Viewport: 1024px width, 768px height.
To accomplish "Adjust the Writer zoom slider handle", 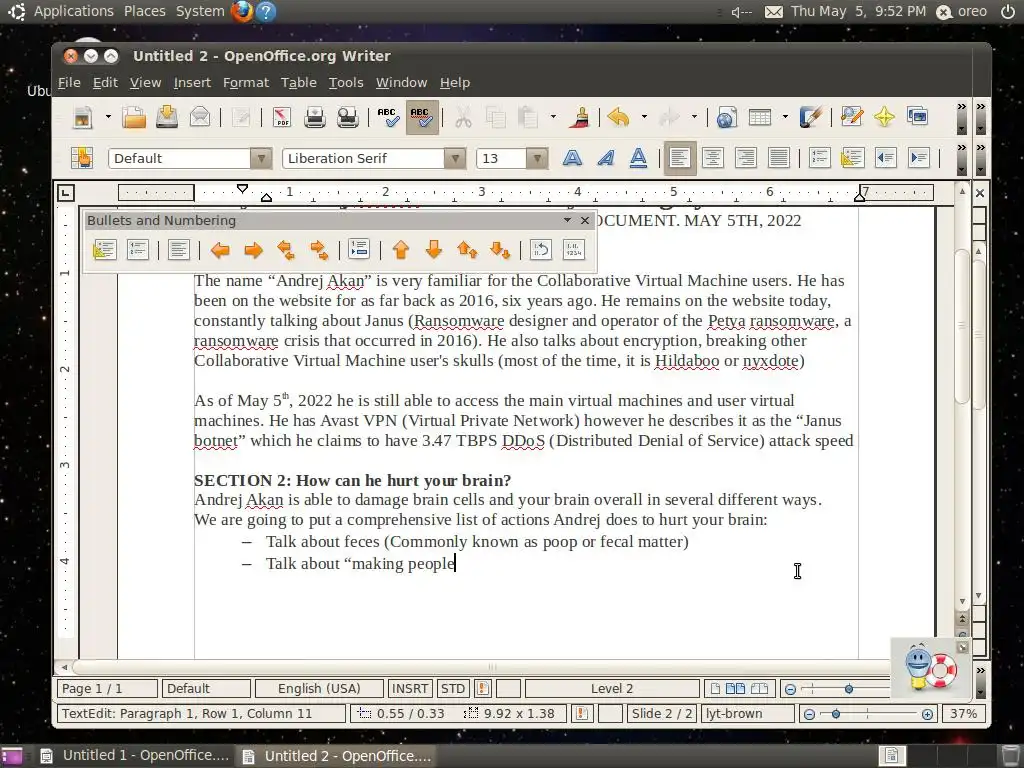I will 848,689.
